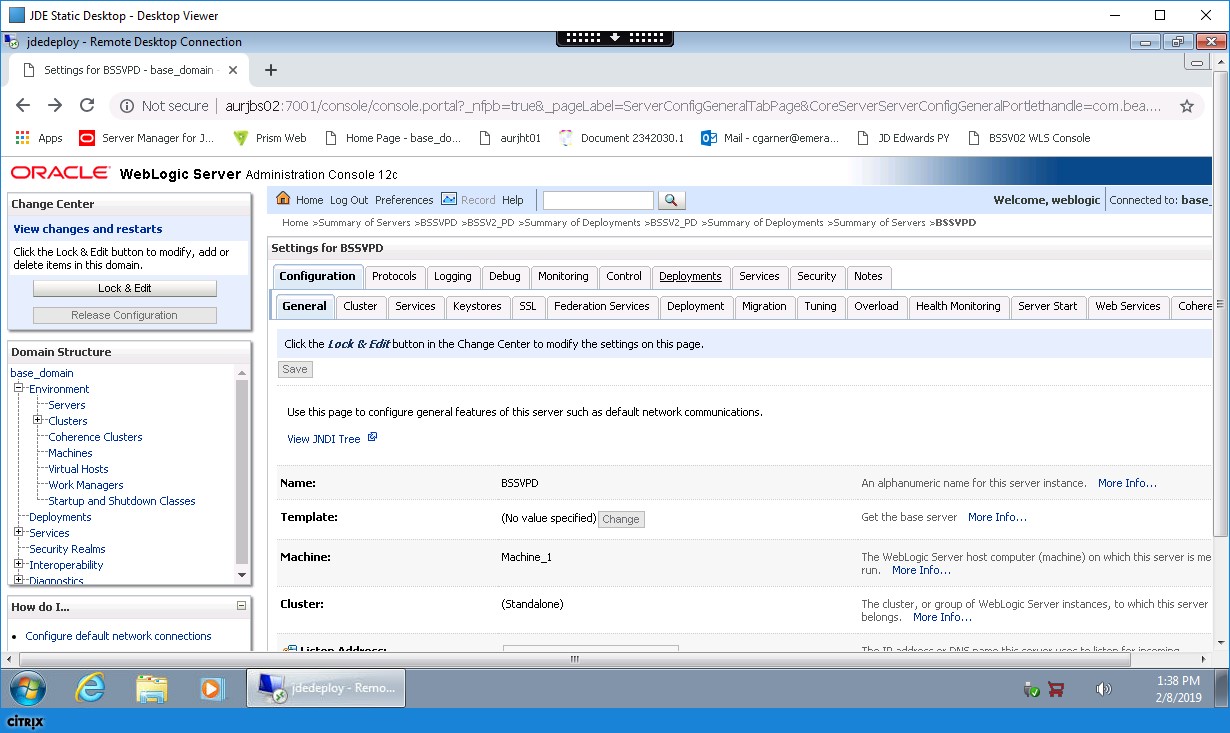
Task: Expand the Clusters tree node
Action: coord(38,421)
